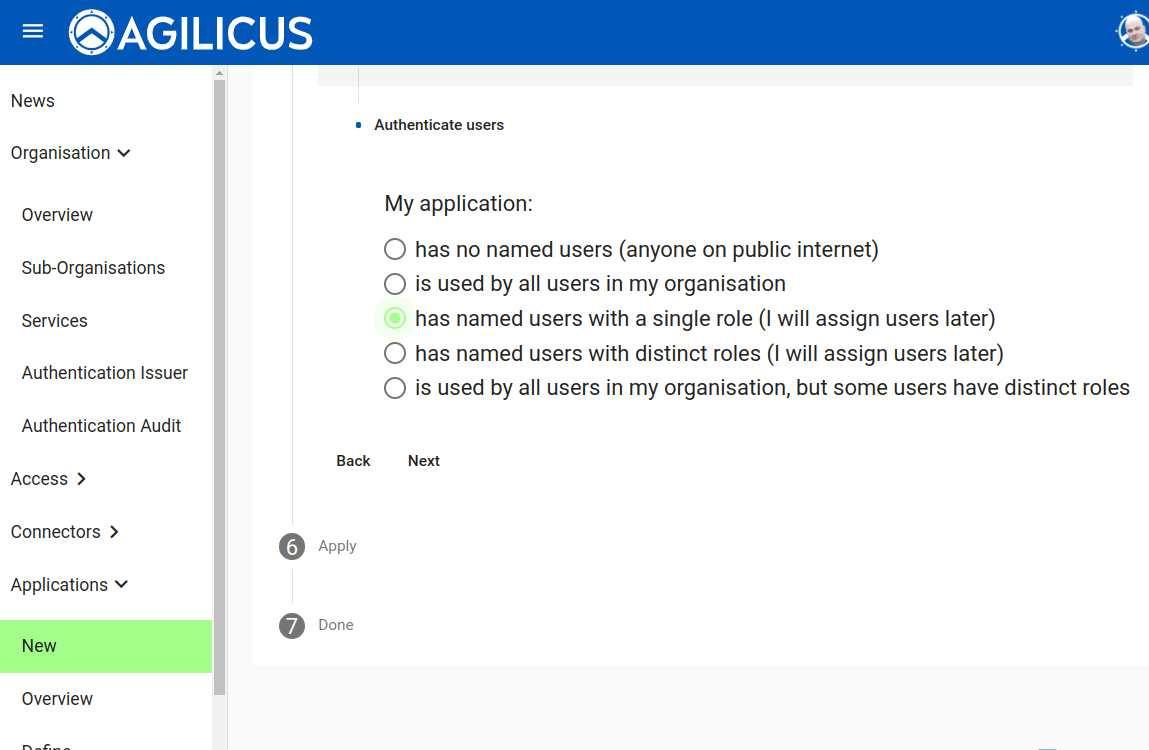This screenshot has height=750, width=1149.
Task: Select 'has no named users' option
Action: point(395,249)
